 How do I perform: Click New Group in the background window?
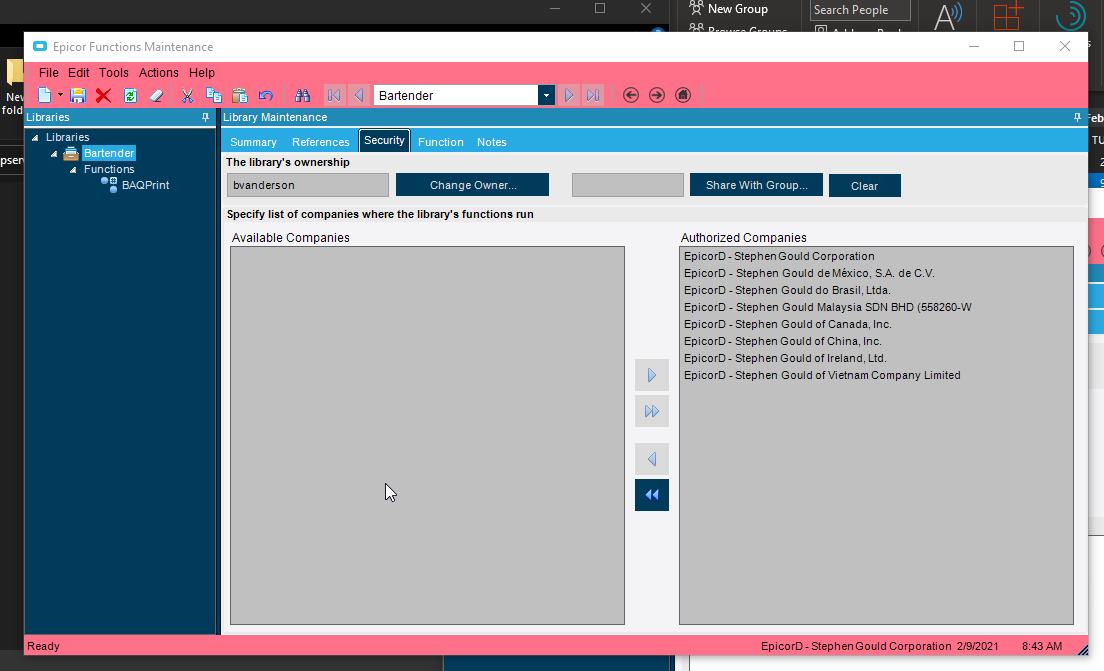tap(729, 9)
